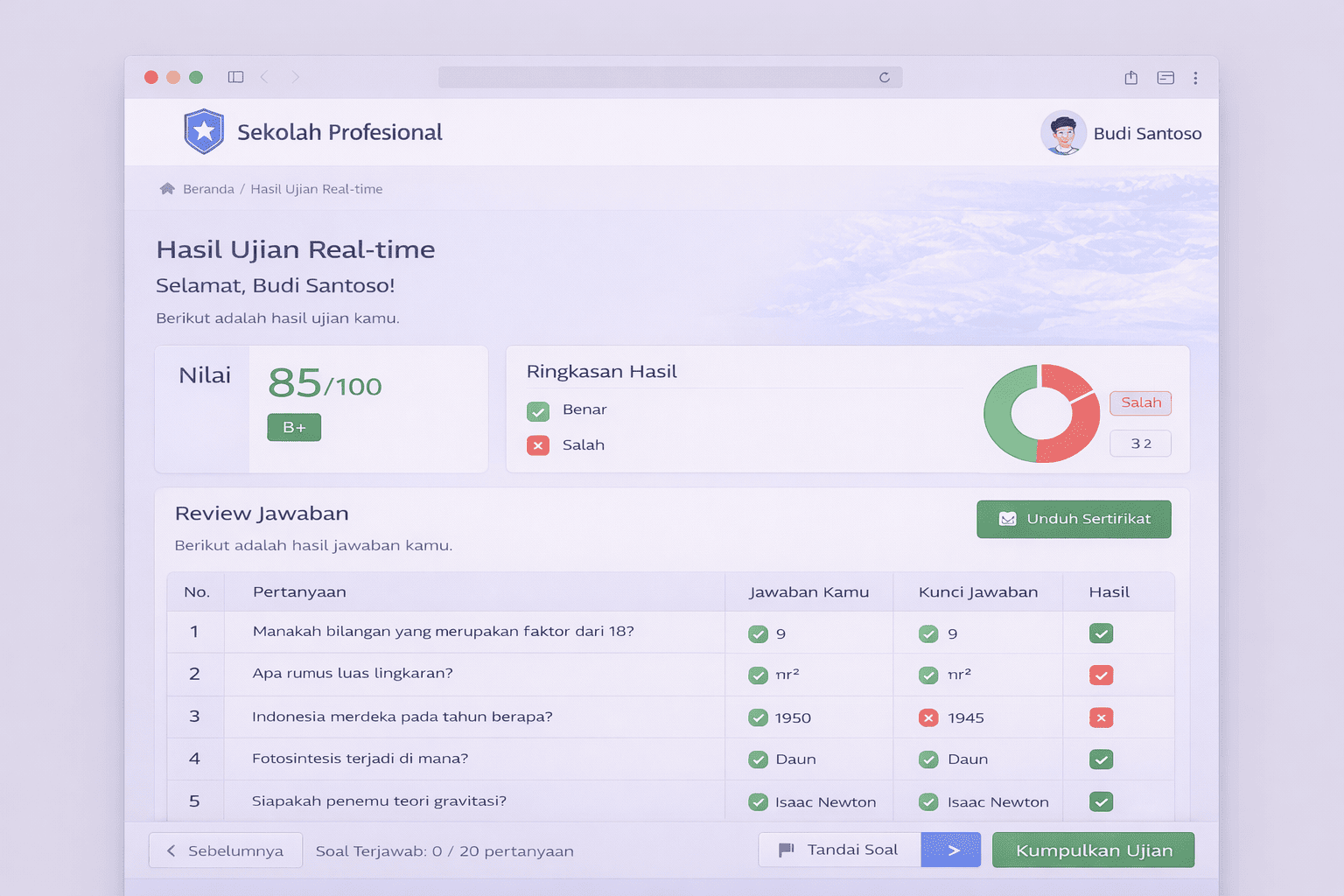Submit with the Kumpulkan Ujian button
Viewport: 1344px width, 896px height.
pyautogui.click(x=1093, y=850)
